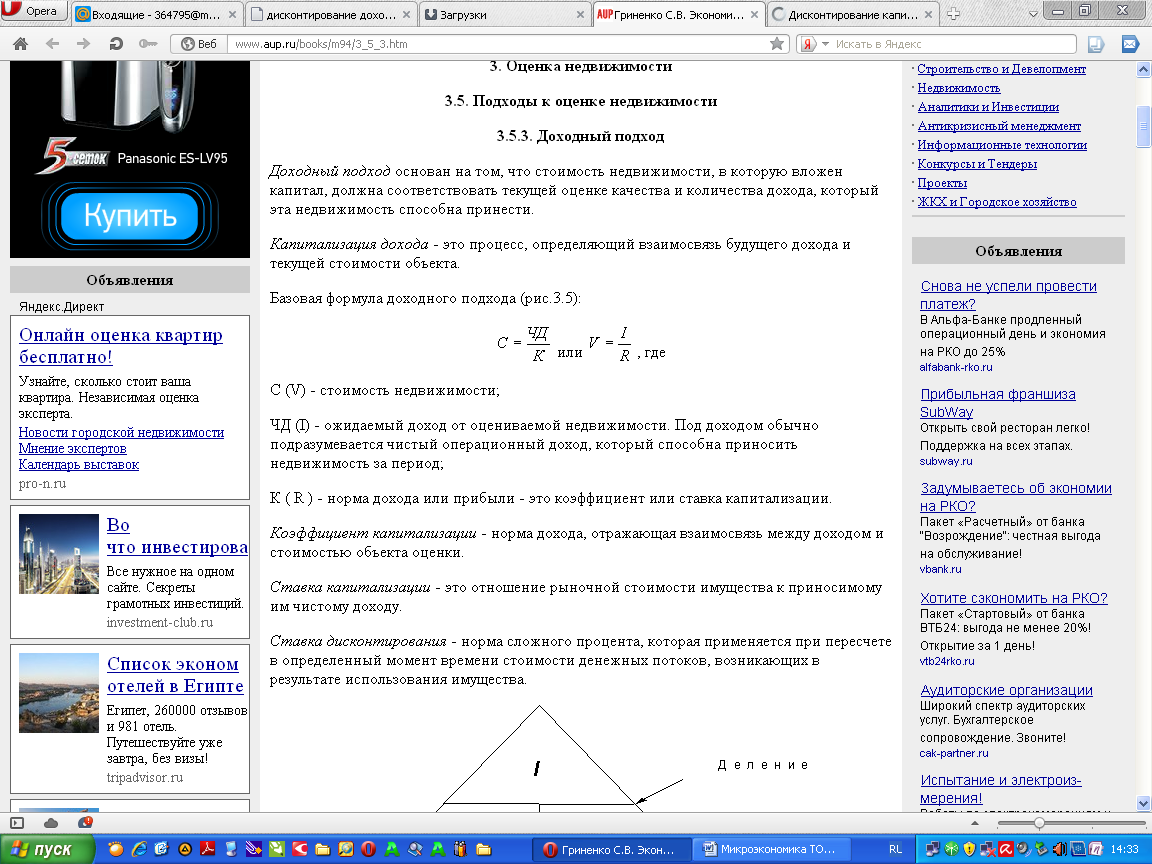The height and width of the screenshot is (864, 1152).
Task: Click the RL language indicator
Action: pos(895,849)
